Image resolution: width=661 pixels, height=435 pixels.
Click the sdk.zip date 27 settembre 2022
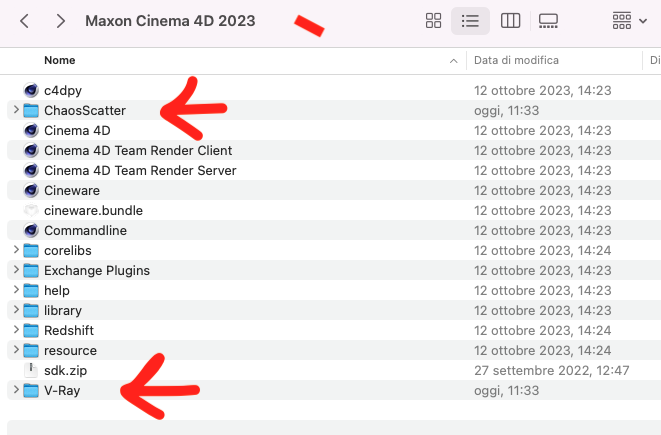(551, 371)
